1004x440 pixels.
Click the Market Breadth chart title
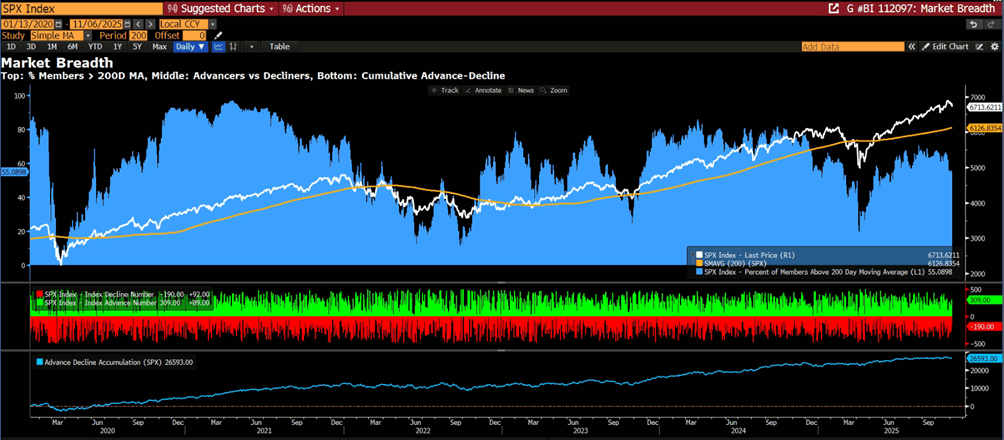pos(58,63)
